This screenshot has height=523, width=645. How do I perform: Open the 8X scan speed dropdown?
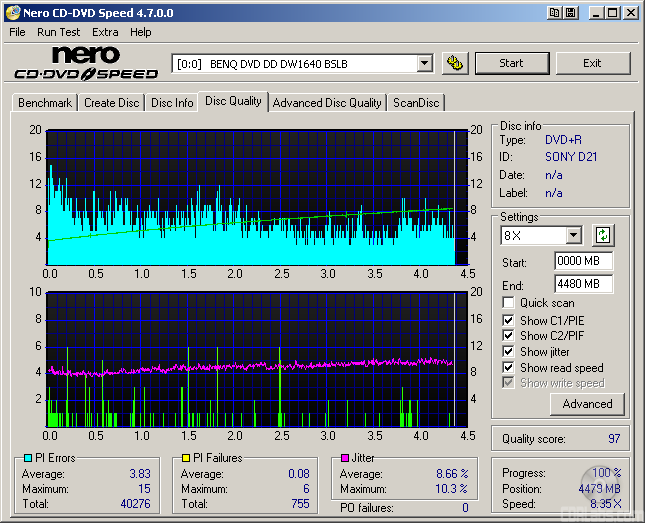[573, 236]
